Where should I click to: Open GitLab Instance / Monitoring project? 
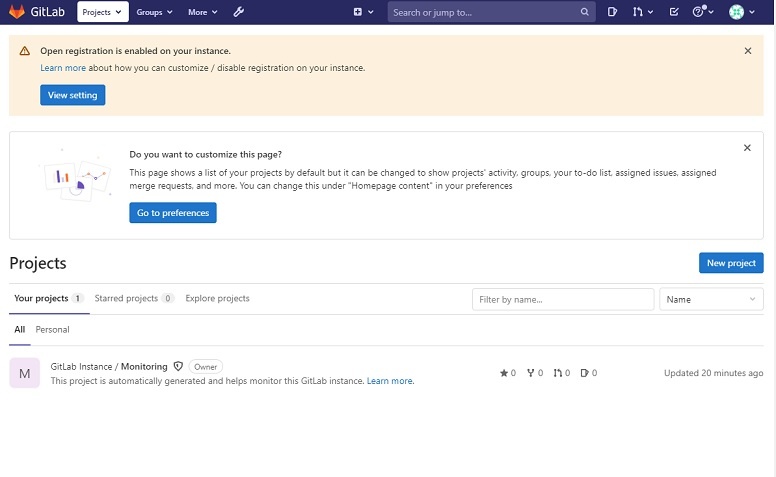[x=109, y=367]
